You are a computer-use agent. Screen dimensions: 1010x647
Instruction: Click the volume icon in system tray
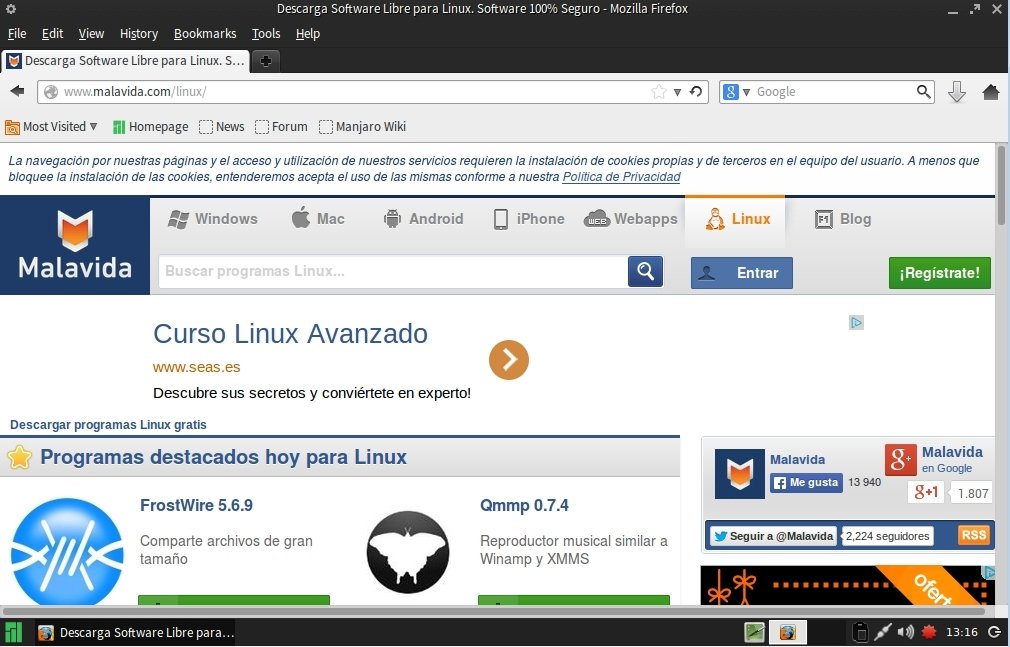[905, 632]
